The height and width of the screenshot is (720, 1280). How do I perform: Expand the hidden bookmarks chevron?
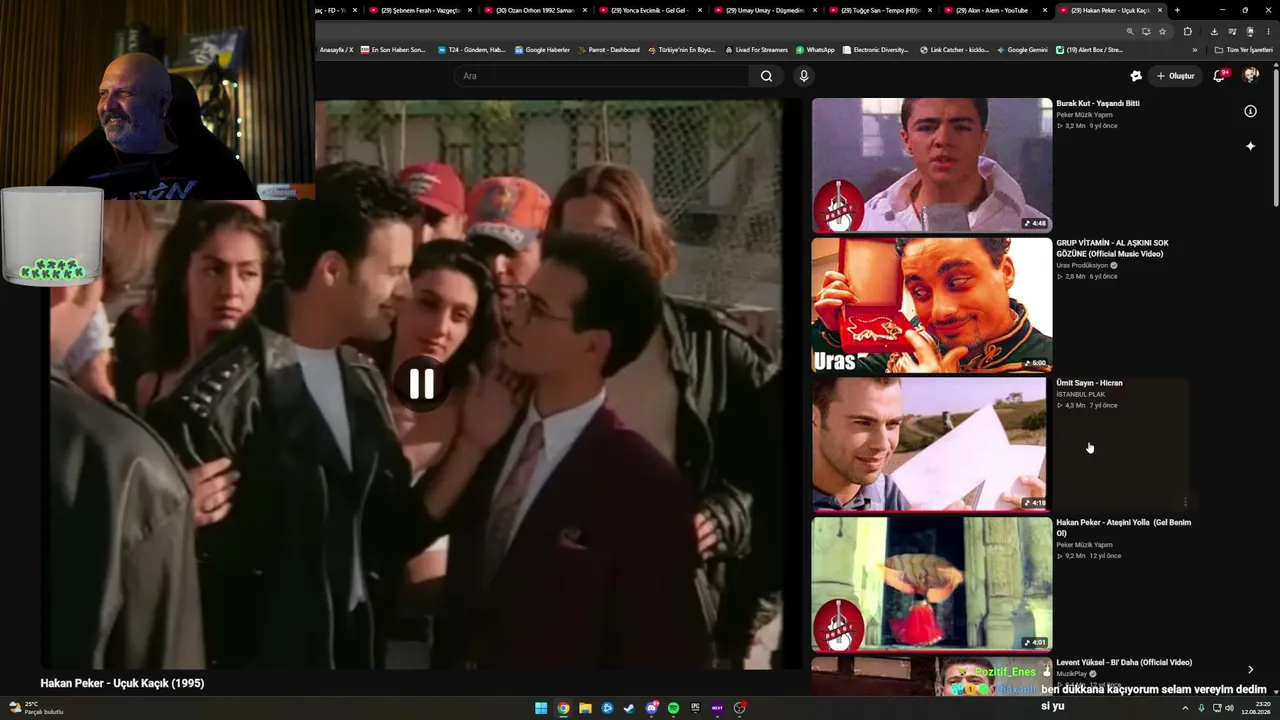coord(1194,49)
